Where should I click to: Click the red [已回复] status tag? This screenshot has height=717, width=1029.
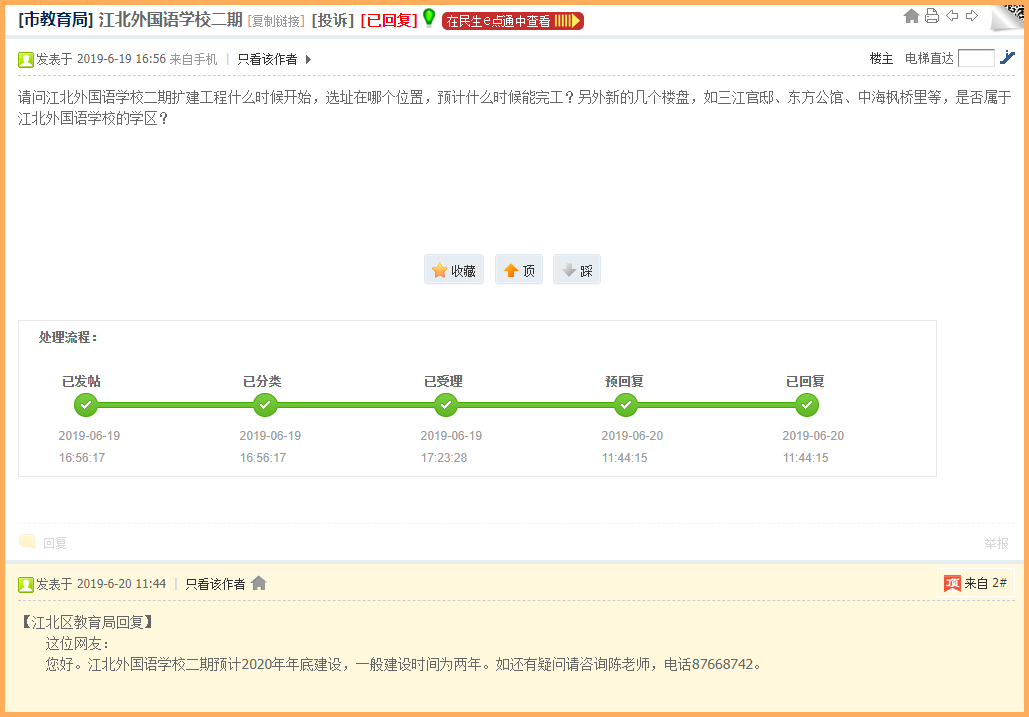pos(389,20)
